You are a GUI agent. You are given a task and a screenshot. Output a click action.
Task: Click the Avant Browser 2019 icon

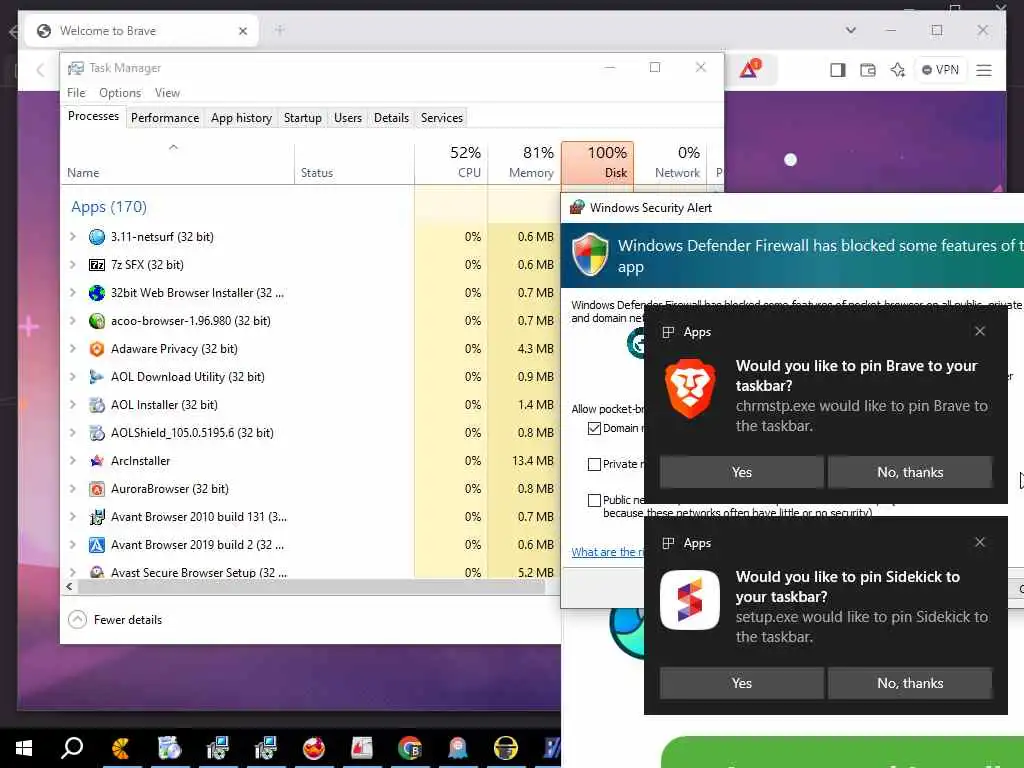97,545
